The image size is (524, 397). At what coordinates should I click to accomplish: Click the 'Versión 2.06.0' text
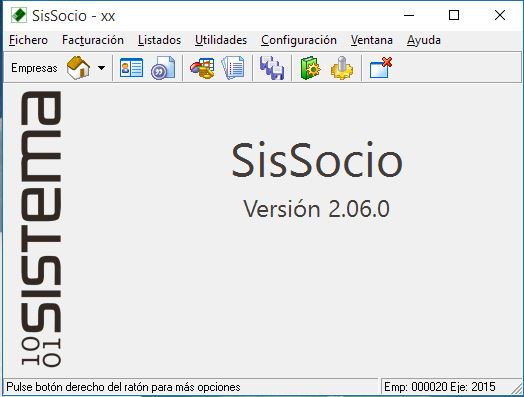[316, 209]
